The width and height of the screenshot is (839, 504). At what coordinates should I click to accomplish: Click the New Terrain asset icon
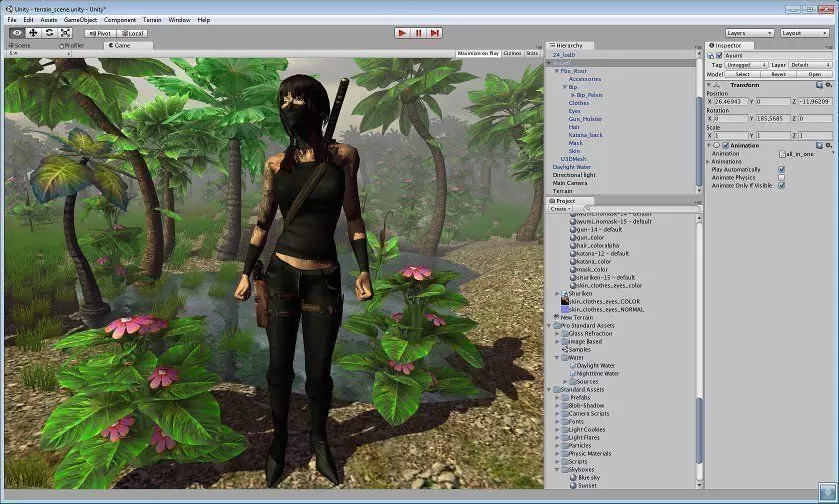pos(556,317)
